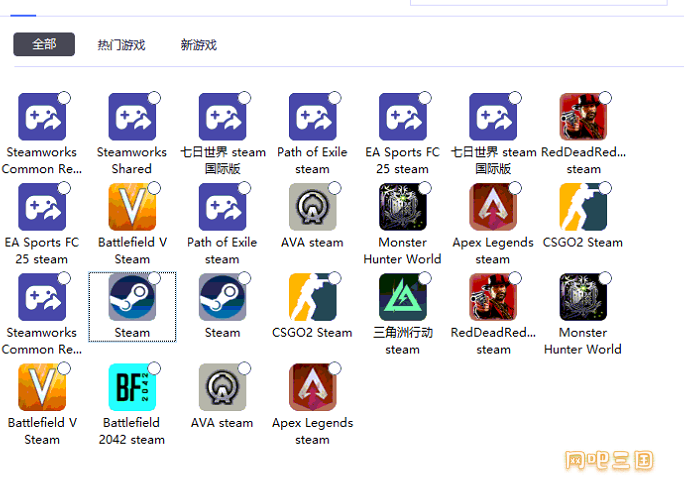This screenshot has height=485, width=684.
Task: Click Steamworks Common Re... icon in top row
Action: pos(42,117)
